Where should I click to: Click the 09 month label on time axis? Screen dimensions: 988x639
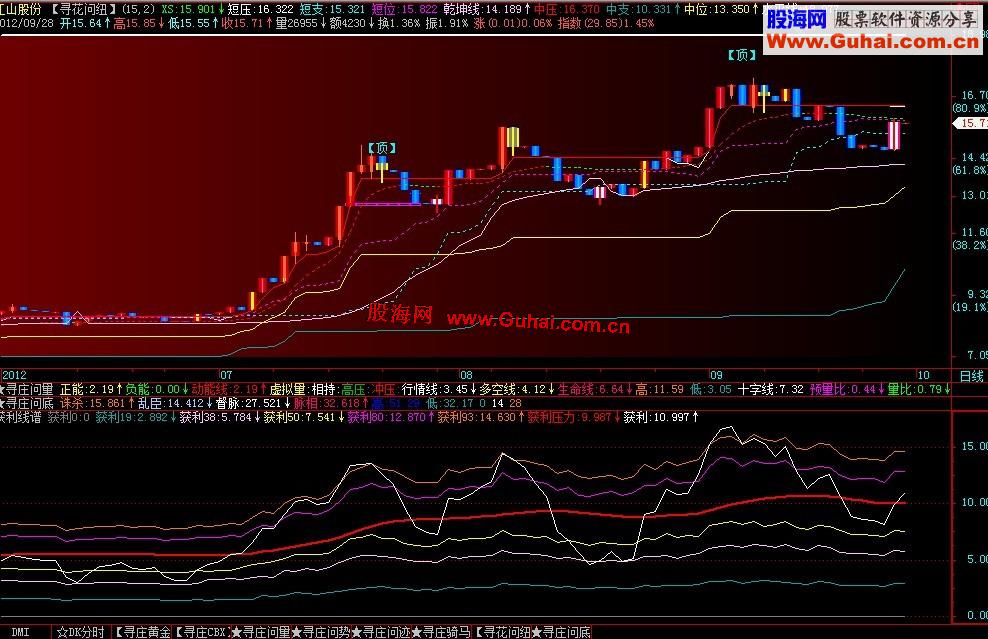[x=716, y=376]
